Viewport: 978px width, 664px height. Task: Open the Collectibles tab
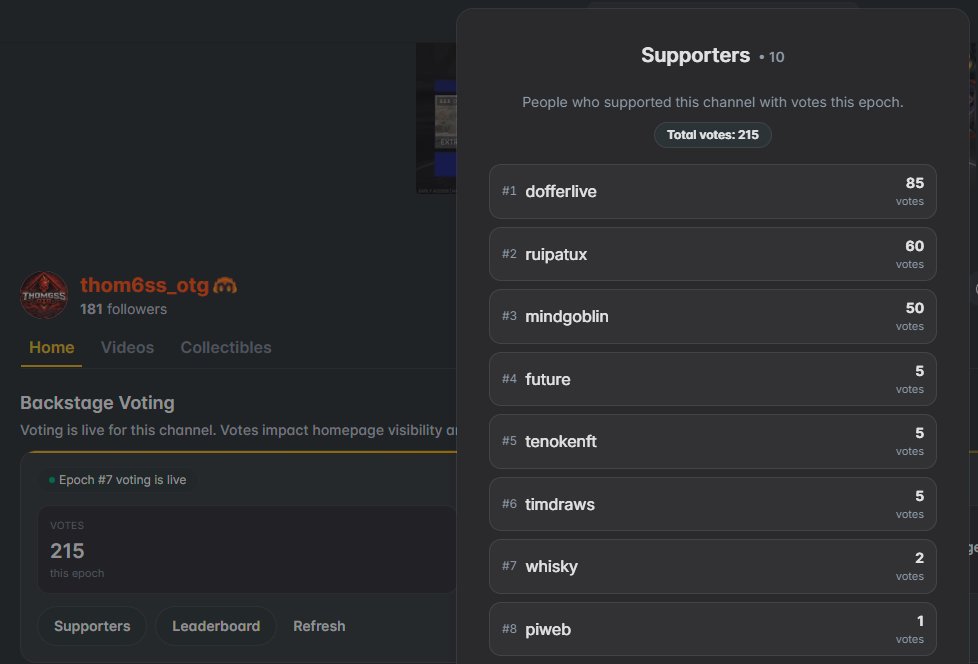[x=226, y=347]
